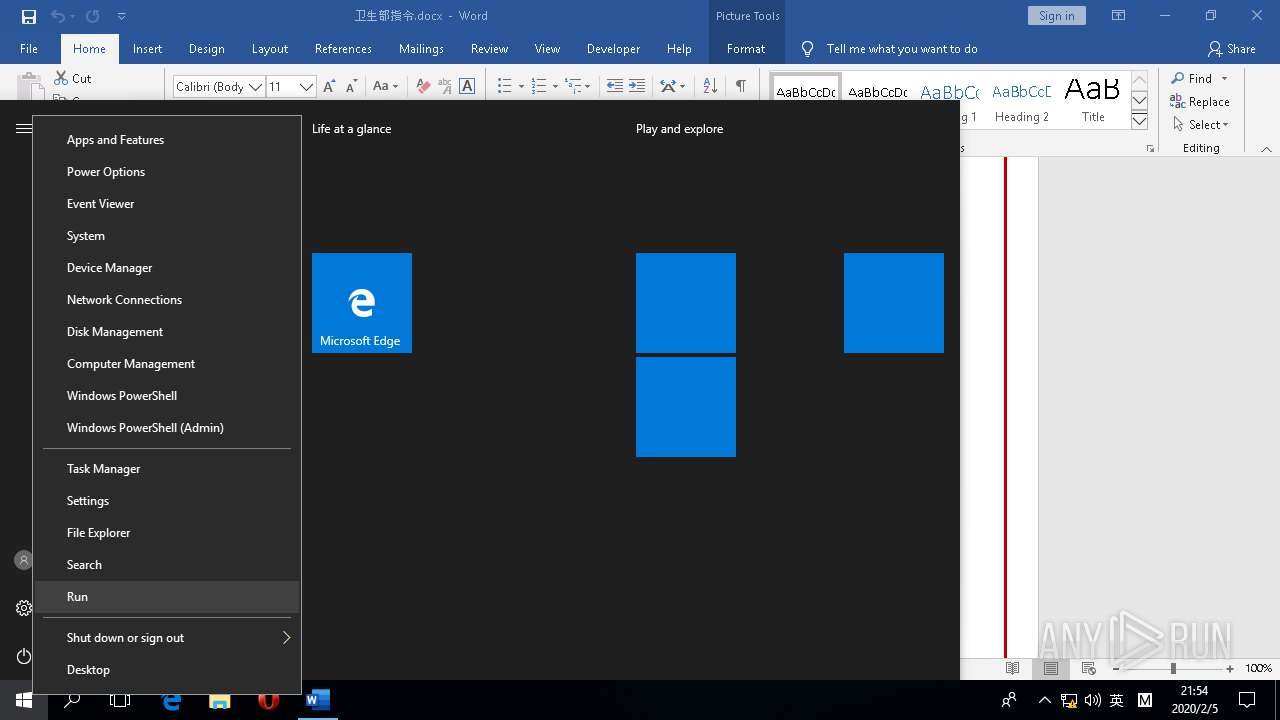Open the References tab
The height and width of the screenshot is (720, 1280).
tap(343, 48)
